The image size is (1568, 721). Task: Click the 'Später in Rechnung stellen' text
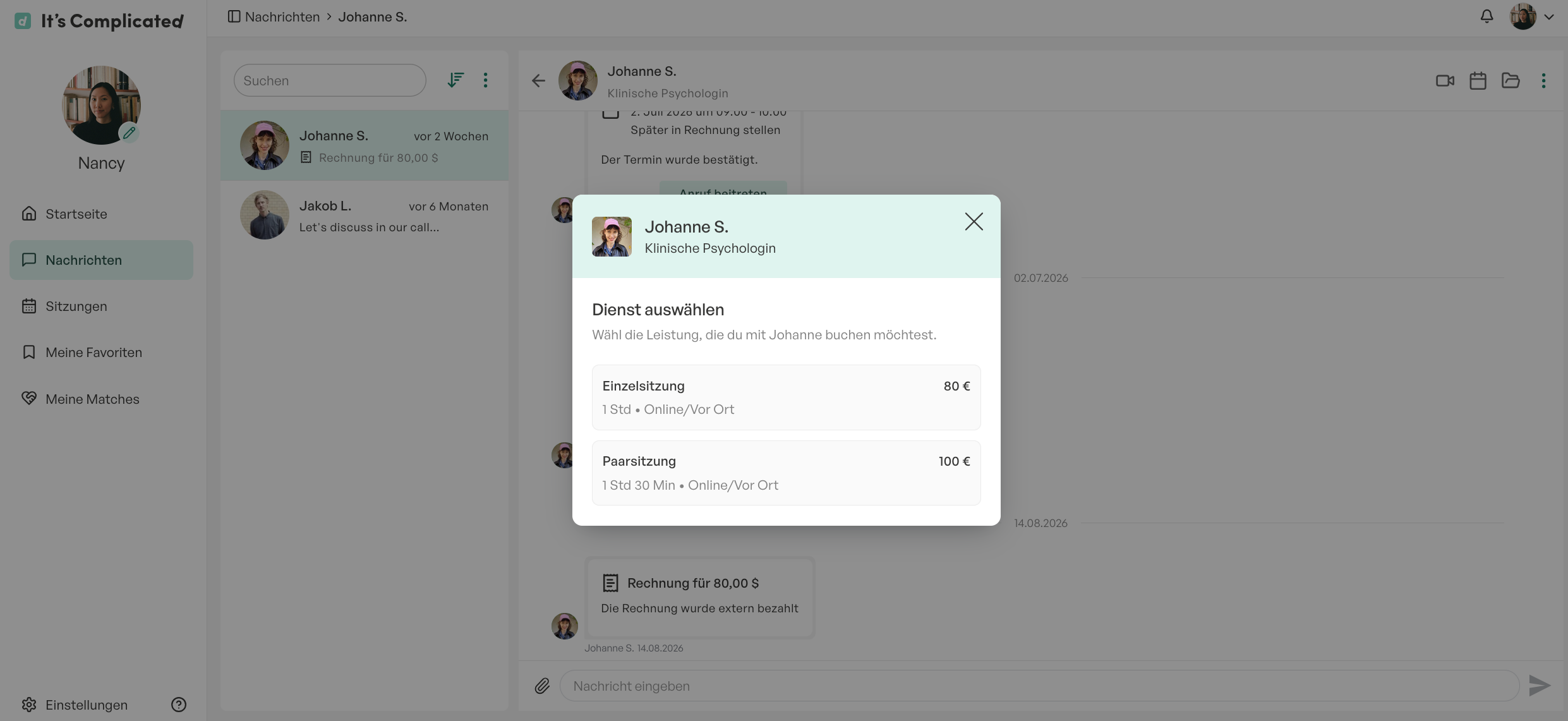click(x=705, y=130)
